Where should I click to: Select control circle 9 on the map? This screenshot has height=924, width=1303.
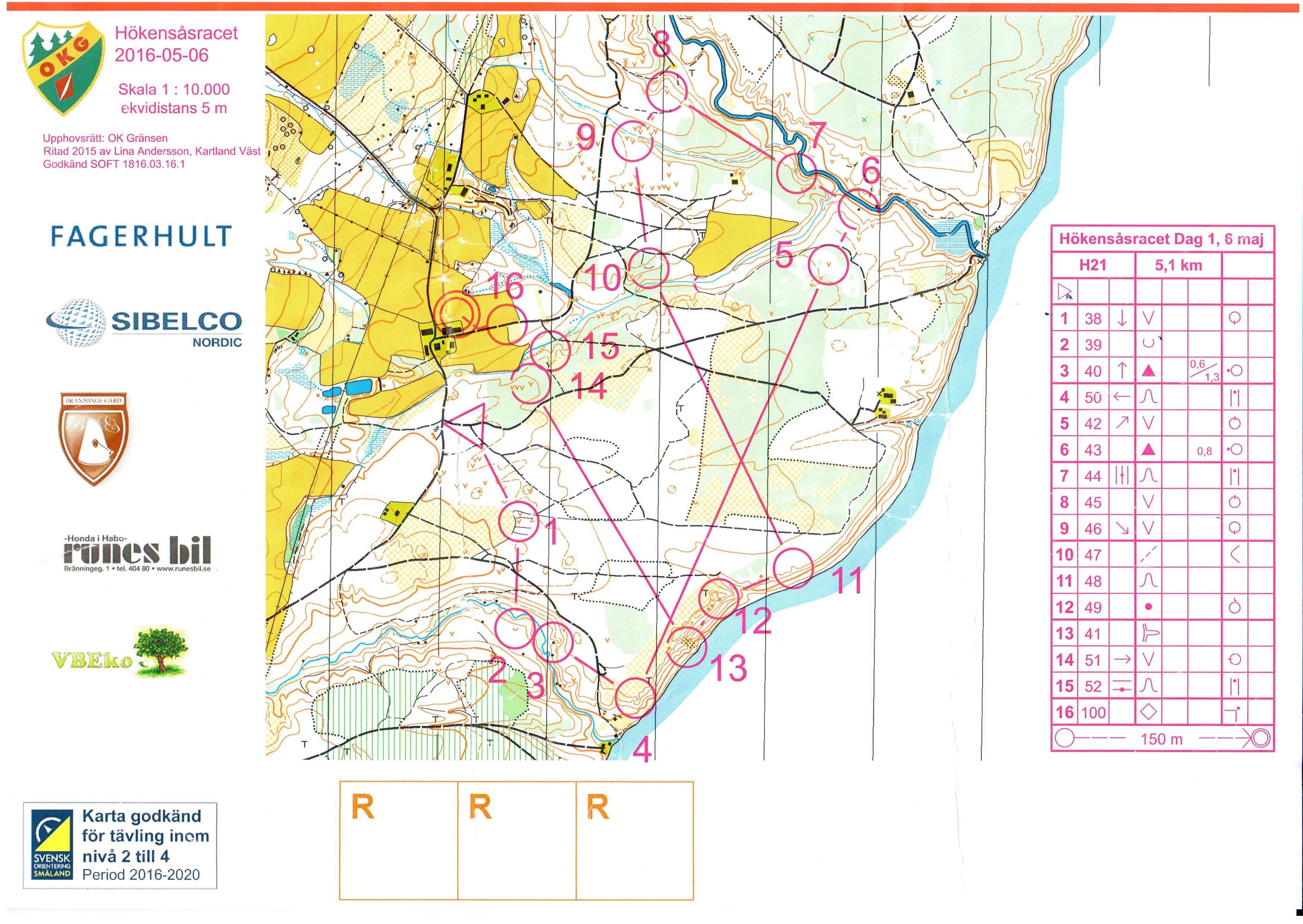[x=633, y=142]
